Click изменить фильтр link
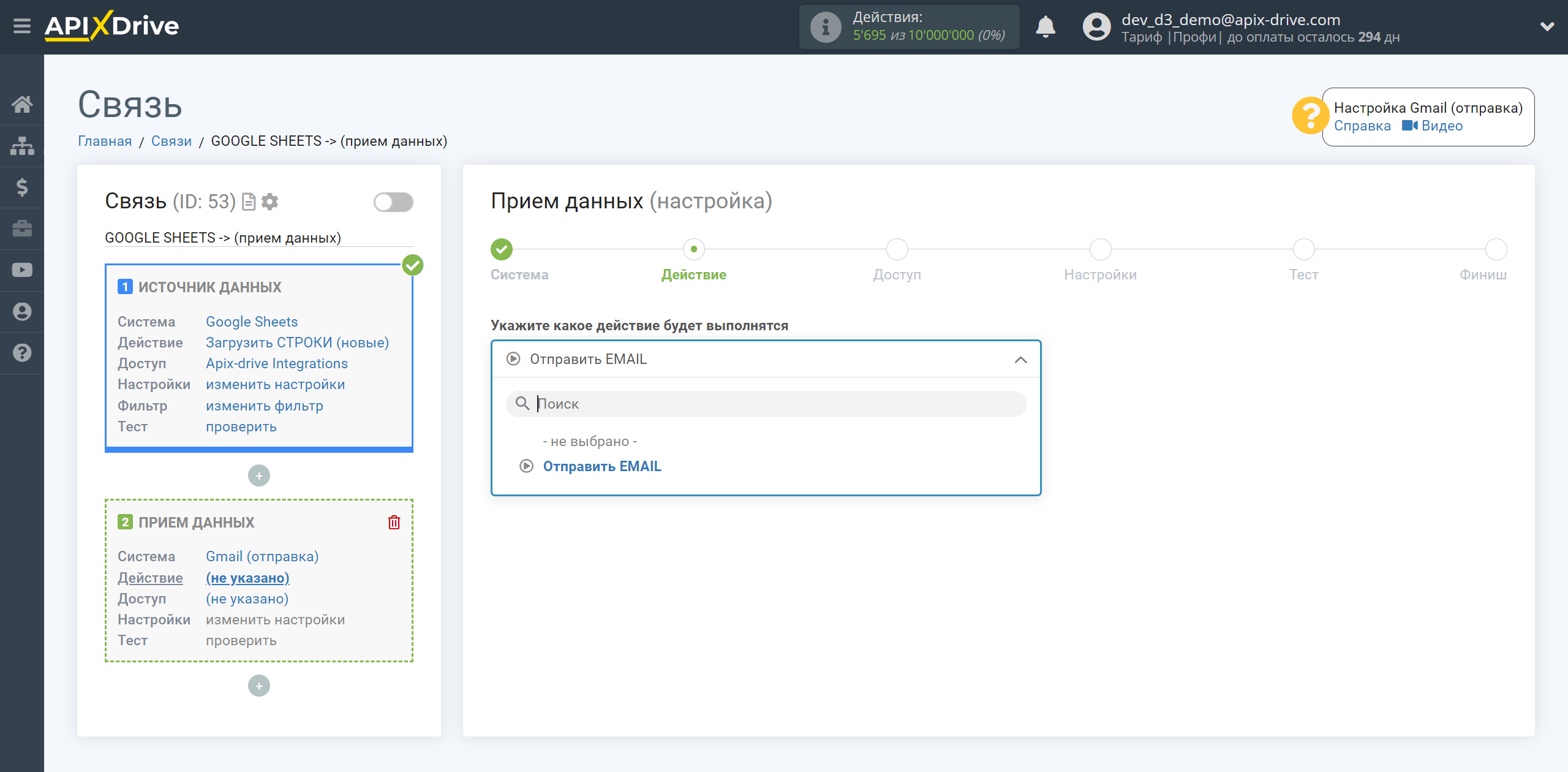The height and width of the screenshot is (772, 1568). 265,406
